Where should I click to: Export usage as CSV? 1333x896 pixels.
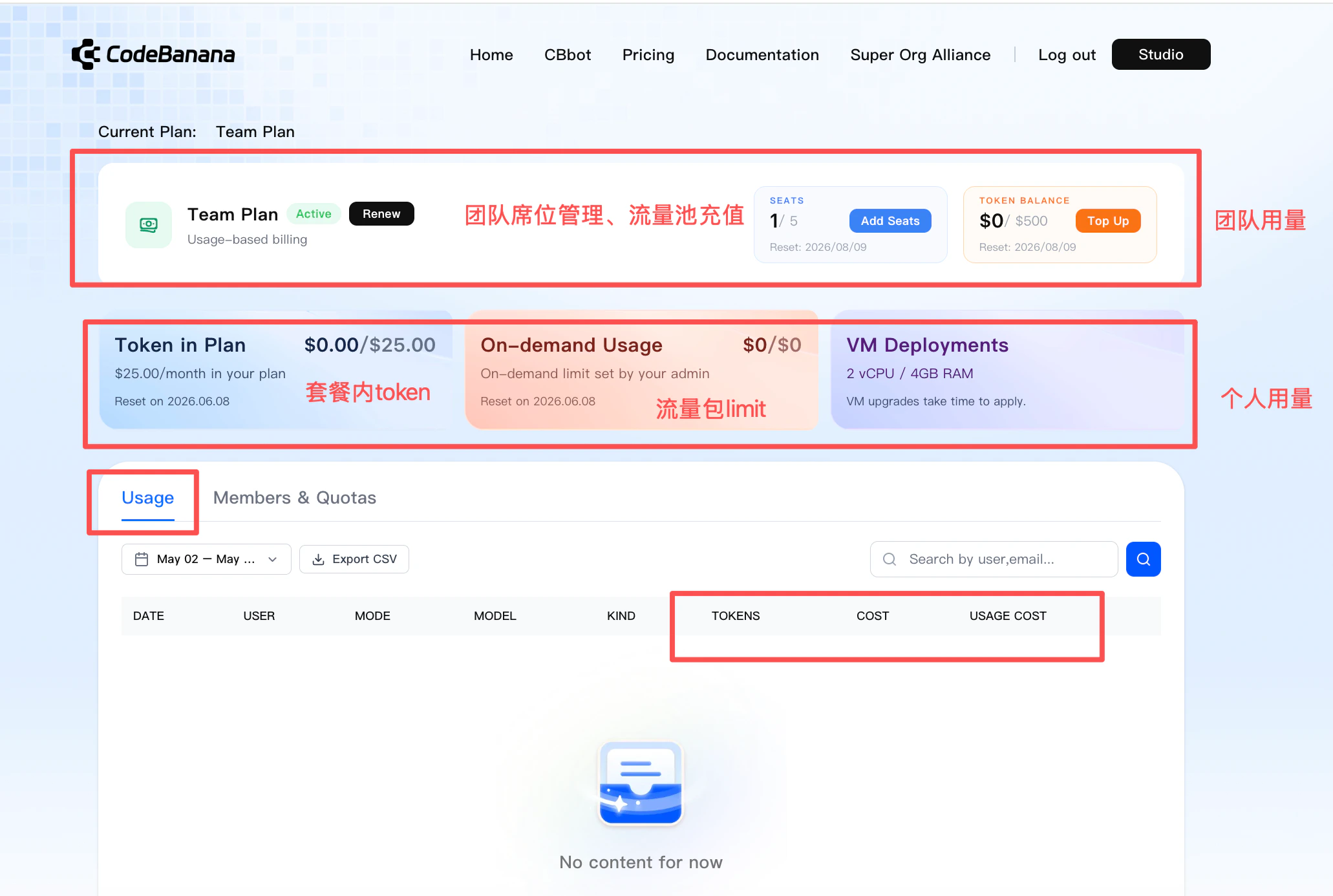coord(354,559)
